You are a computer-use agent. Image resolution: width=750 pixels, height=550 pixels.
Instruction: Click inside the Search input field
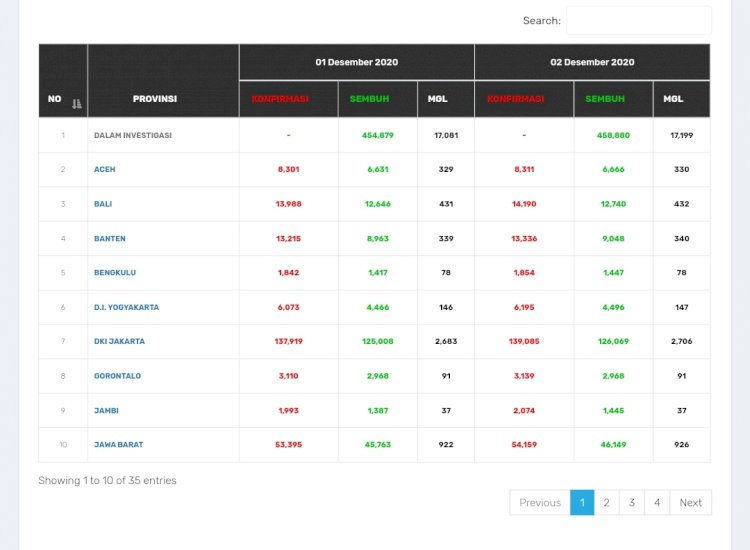tap(638, 21)
